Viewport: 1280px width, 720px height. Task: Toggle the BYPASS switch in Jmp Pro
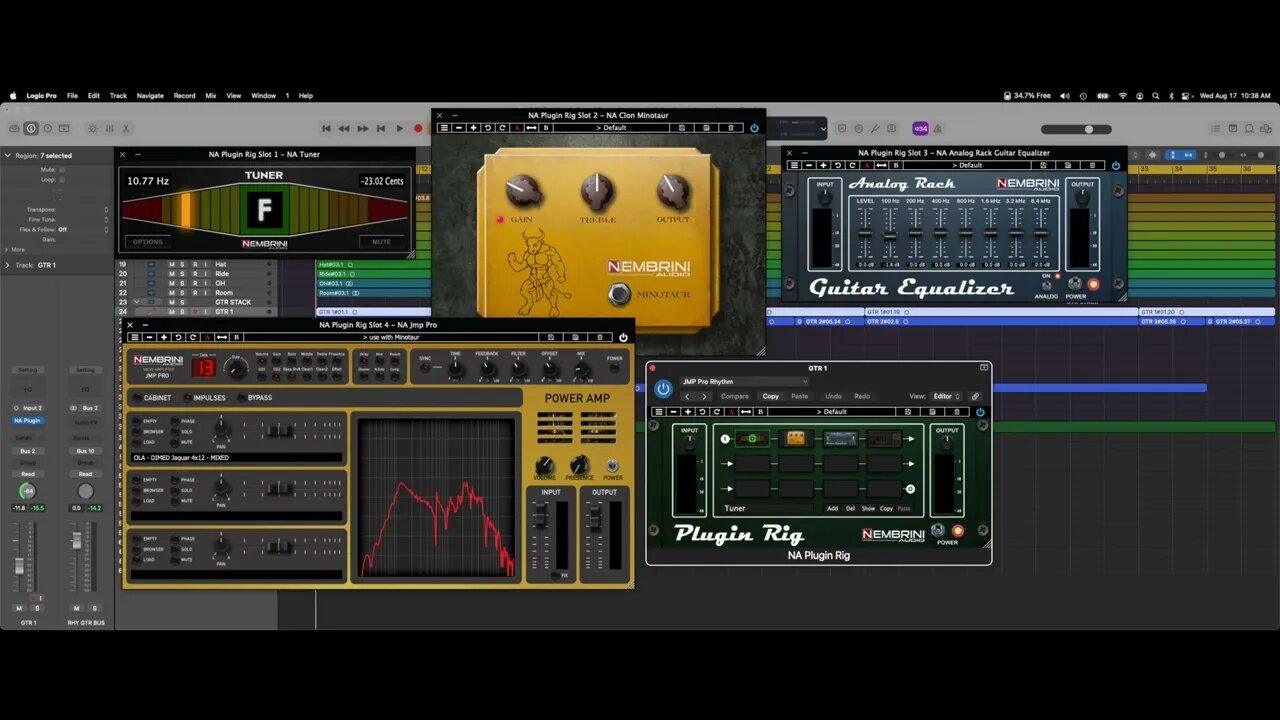pyautogui.click(x=241, y=398)
